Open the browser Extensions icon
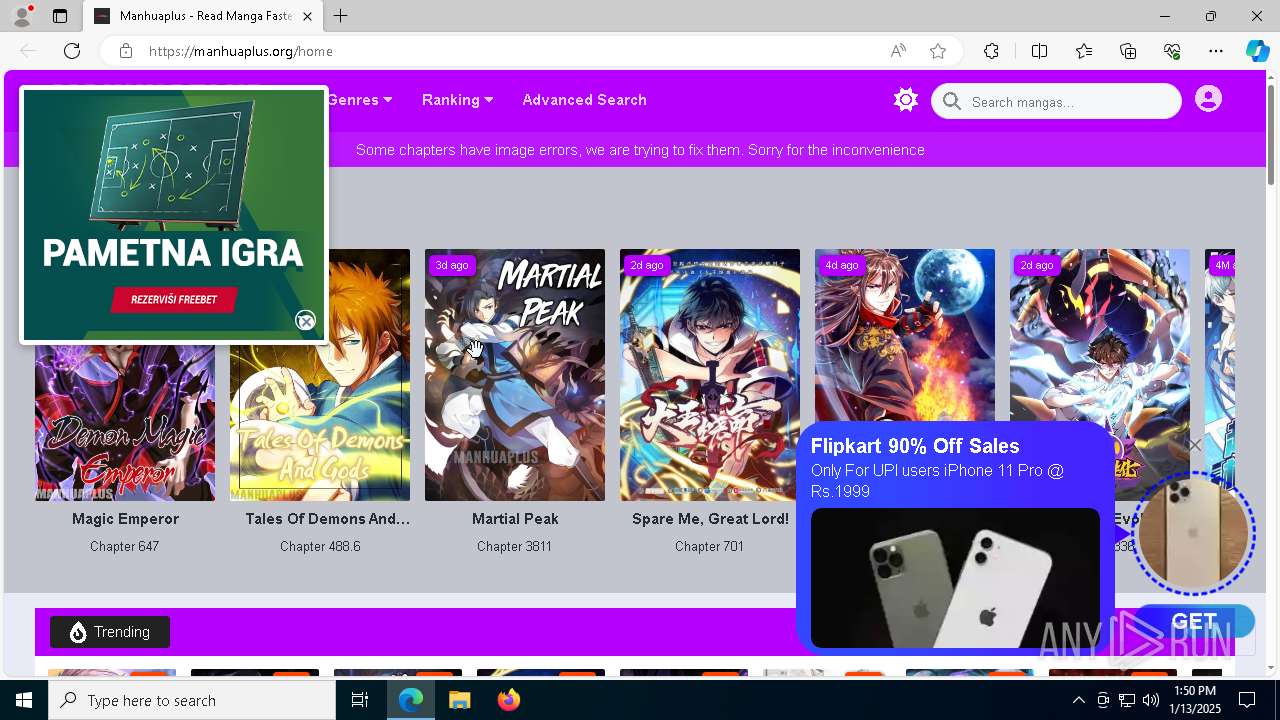Viewport: 1280px width, 720px height. [991, 51]
